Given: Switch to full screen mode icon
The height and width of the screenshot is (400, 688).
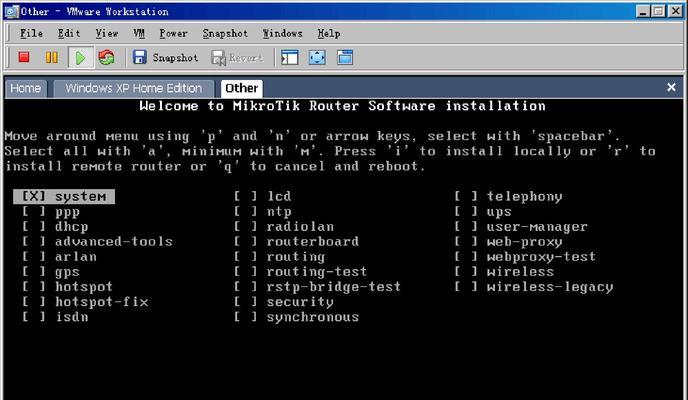Looking at the screenshot, I should point(317,57).
